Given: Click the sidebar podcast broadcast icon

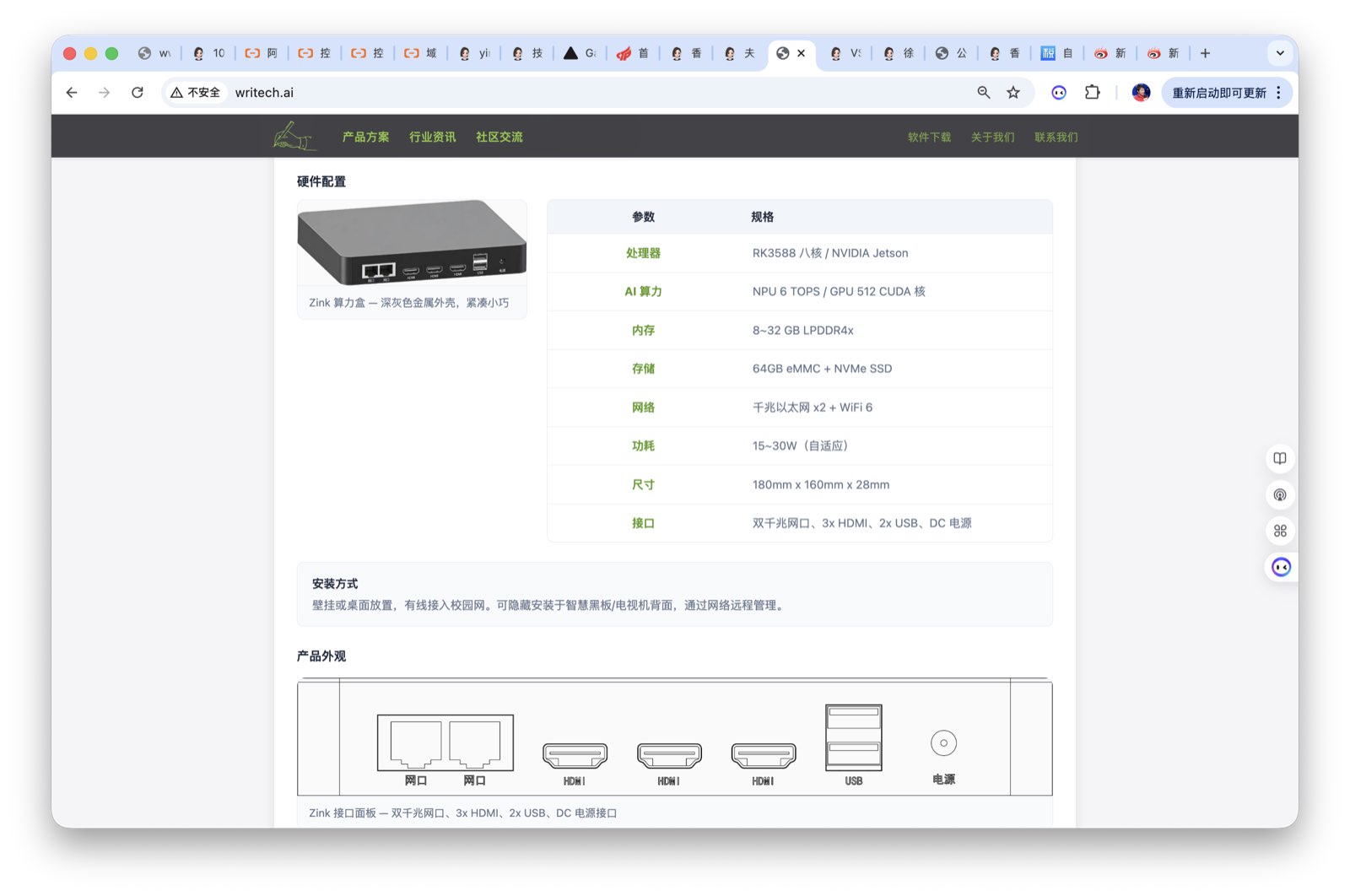Looking at the screenshot, I should pos(1280,494).
